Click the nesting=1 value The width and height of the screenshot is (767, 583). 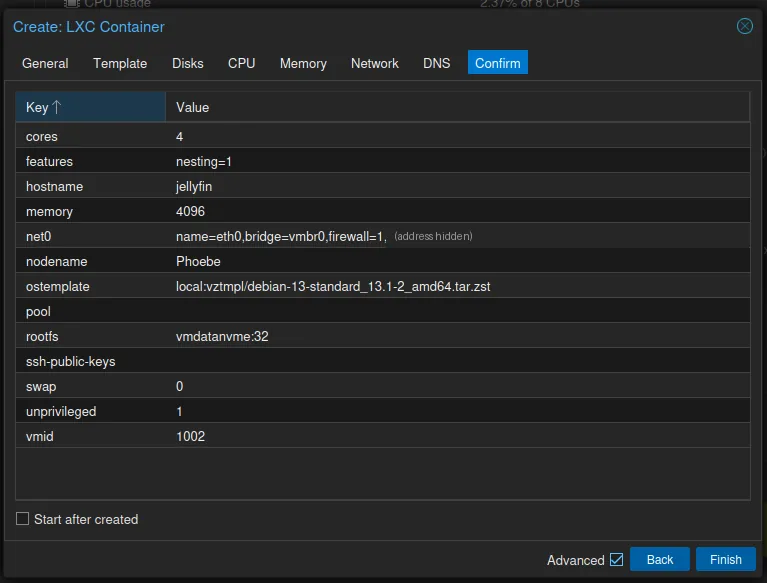click(203, 161)
